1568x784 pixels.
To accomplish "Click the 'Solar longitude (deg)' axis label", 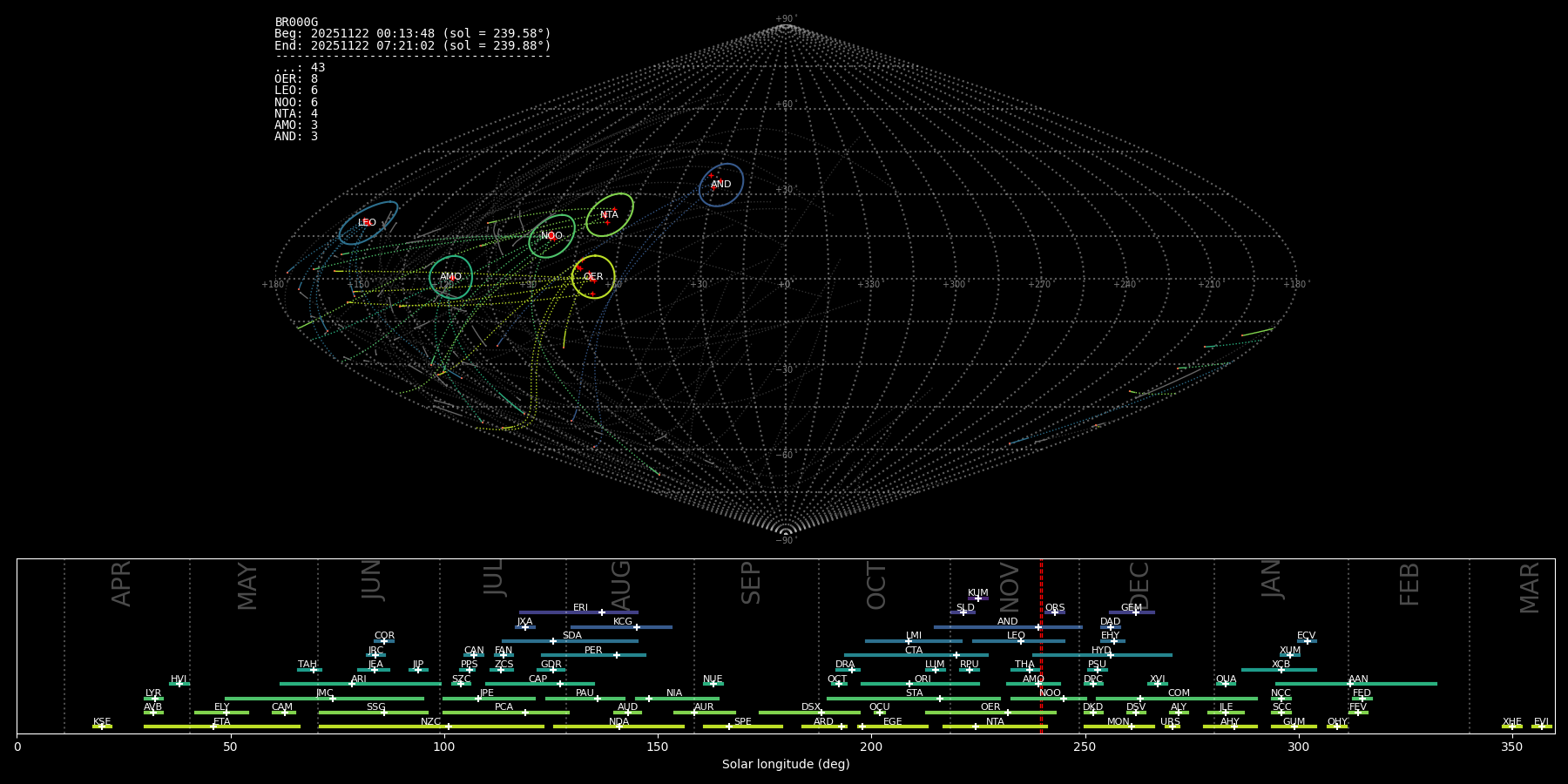I will [x=786, y=764].
